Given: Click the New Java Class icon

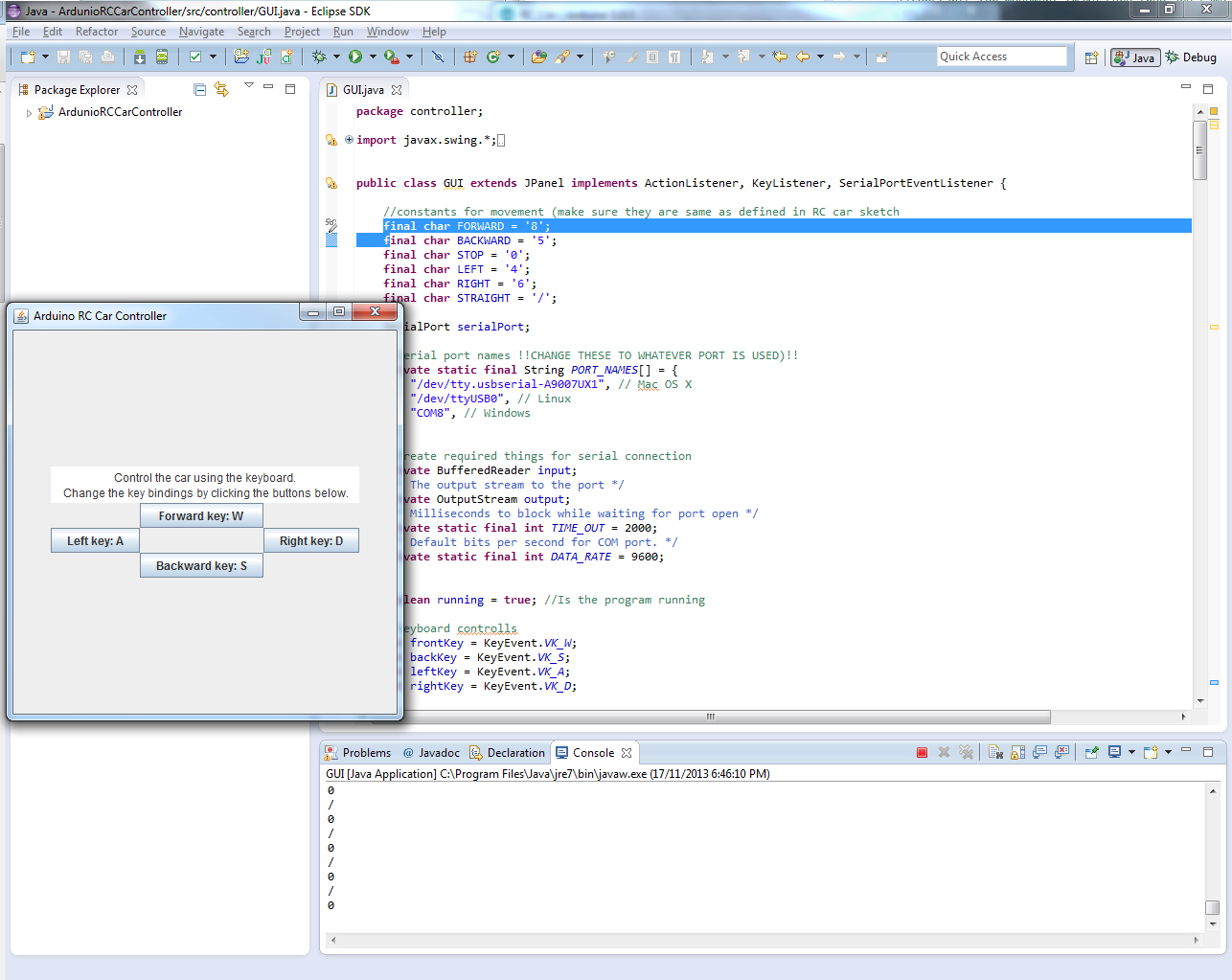Looking at the screenshot, I should point(493,57).
